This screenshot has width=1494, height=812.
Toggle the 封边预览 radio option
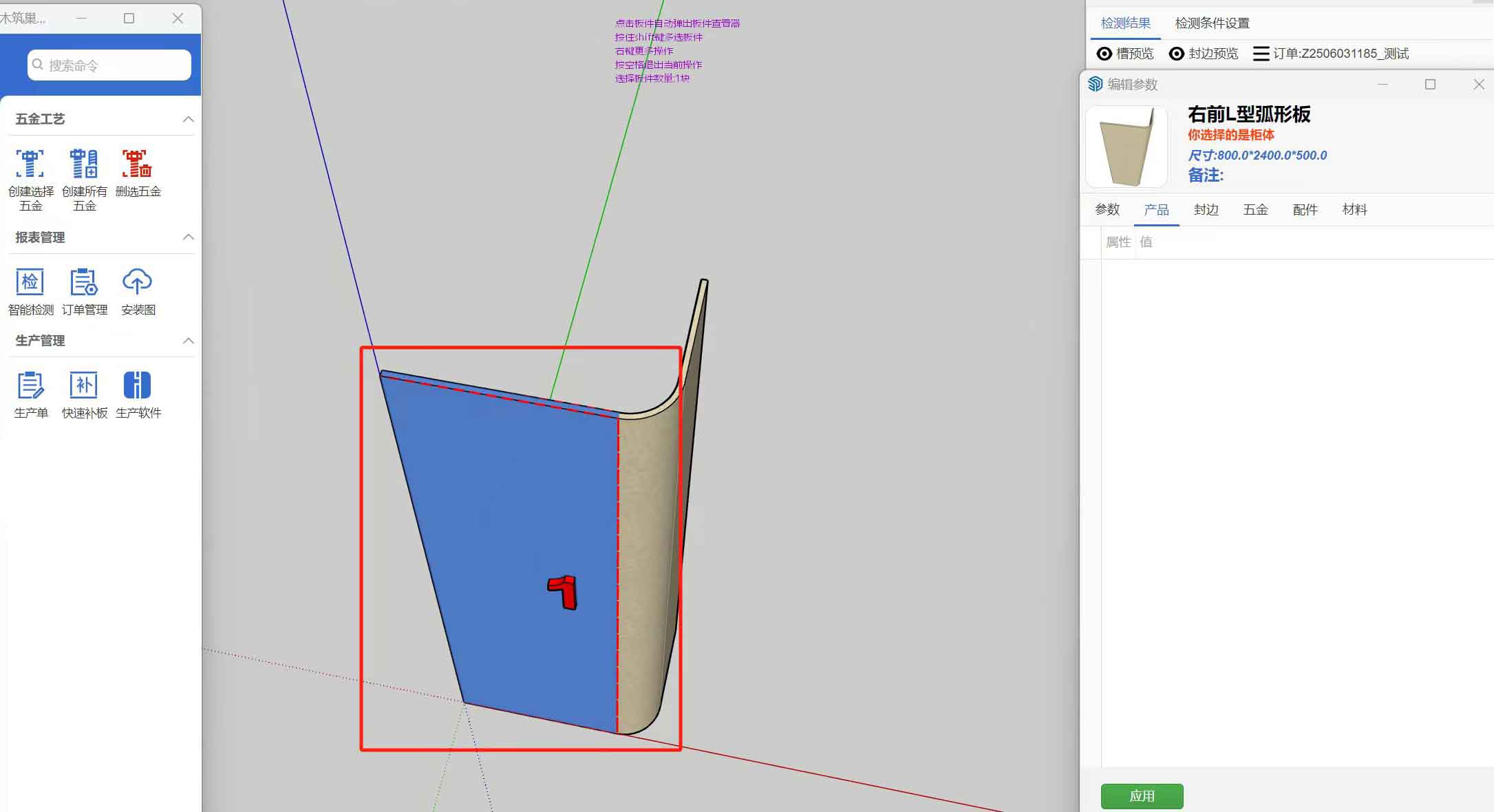1177,54
